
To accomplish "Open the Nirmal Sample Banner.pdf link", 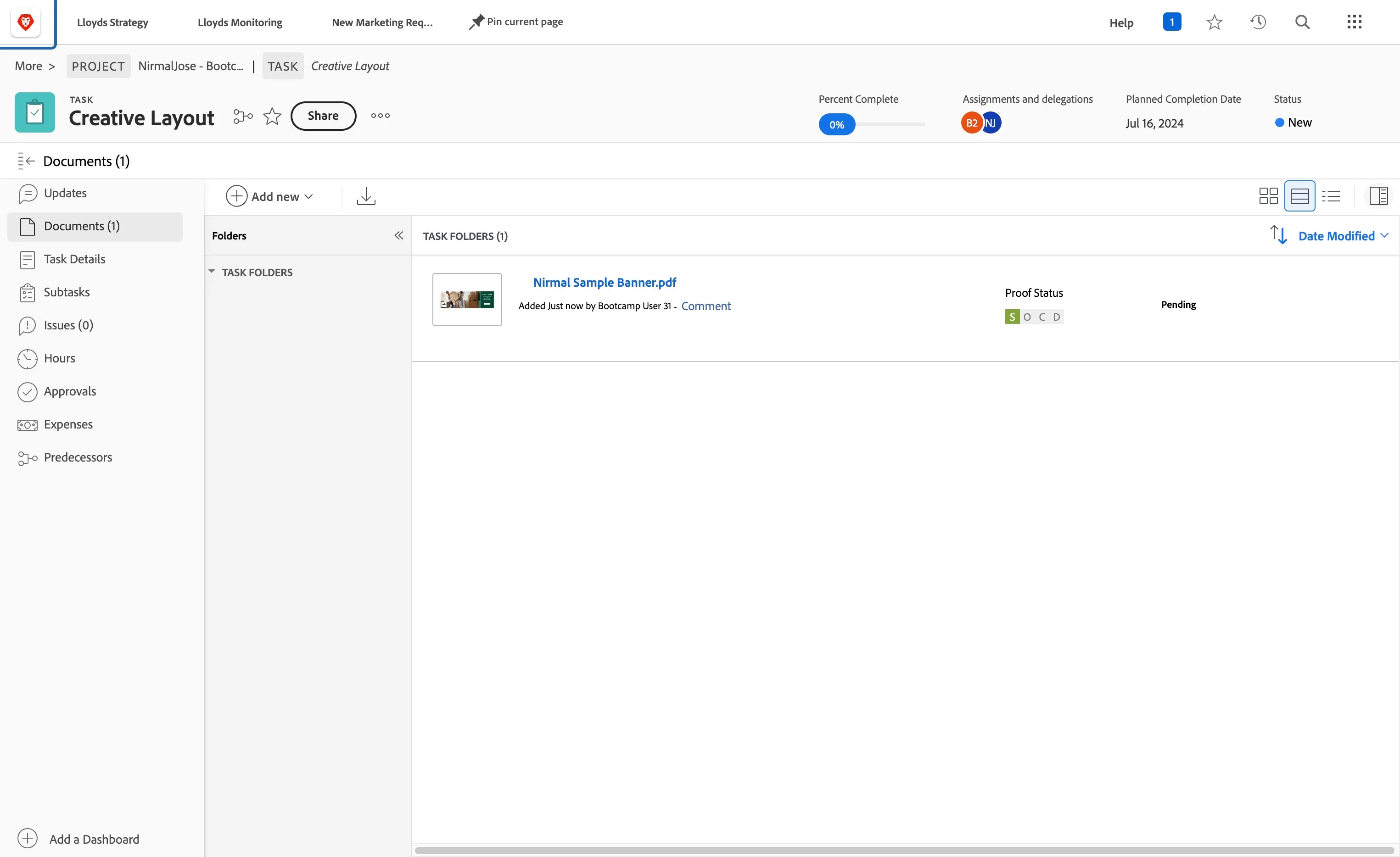I will 604,282.
